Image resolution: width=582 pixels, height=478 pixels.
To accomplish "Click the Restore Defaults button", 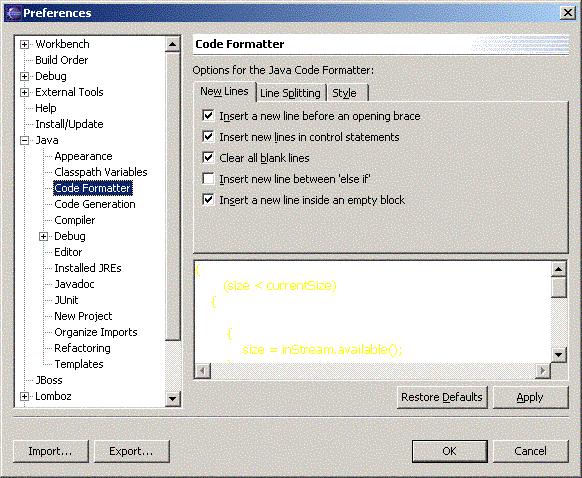I will (x=442, y=397).
